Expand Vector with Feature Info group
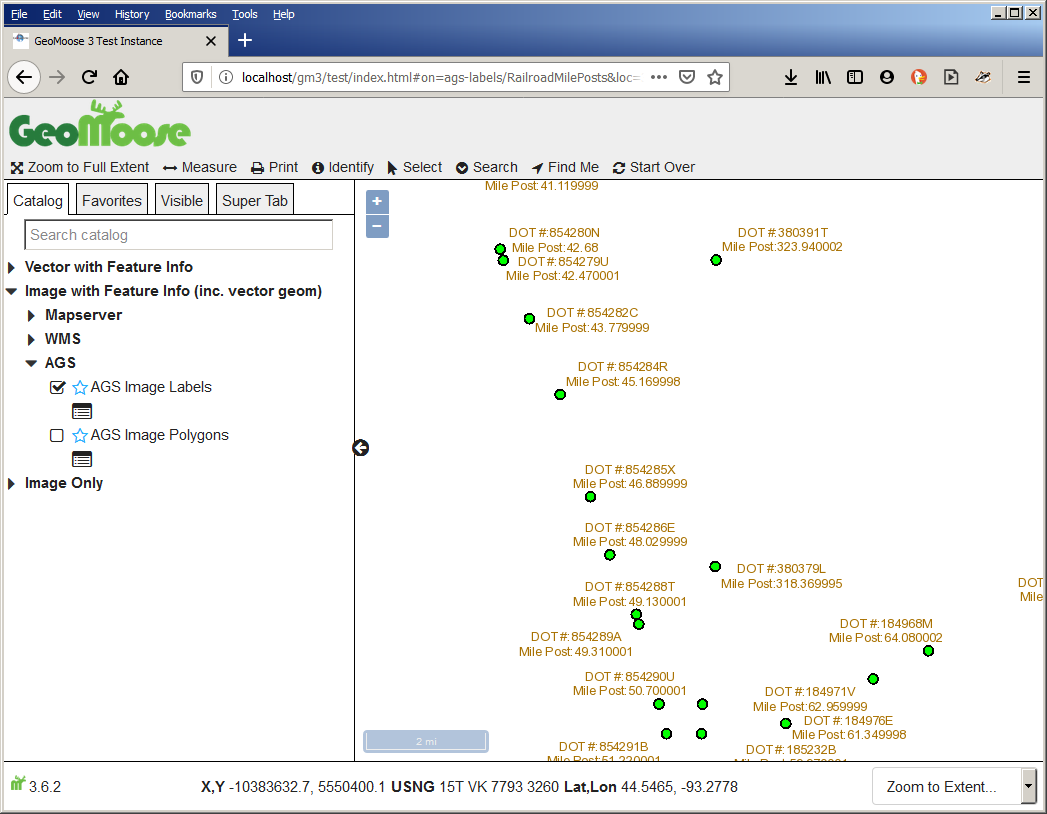1047x814 pixels. click(x=11, y=267)
